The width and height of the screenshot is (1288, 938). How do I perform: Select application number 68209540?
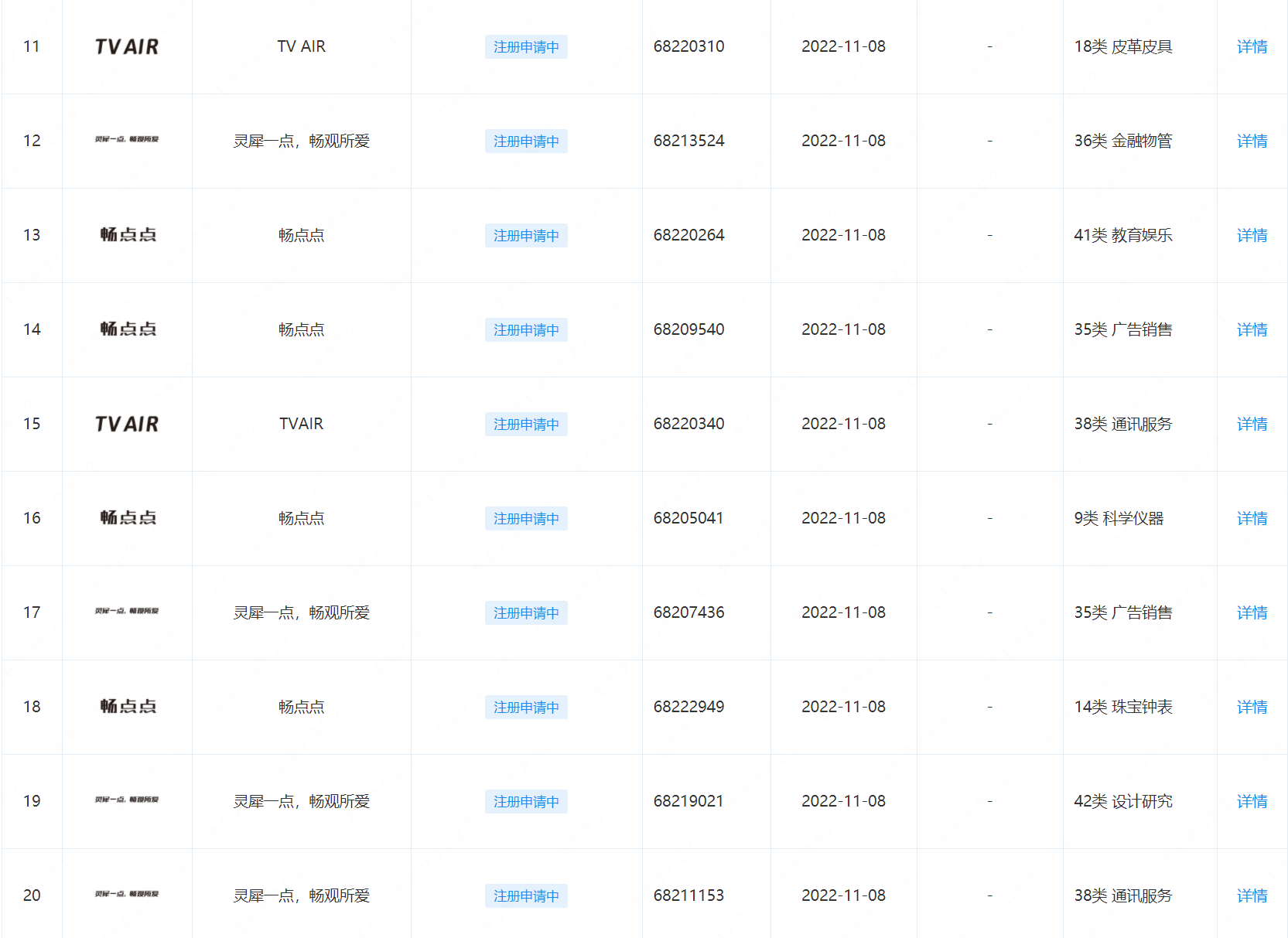coord(689,329)
